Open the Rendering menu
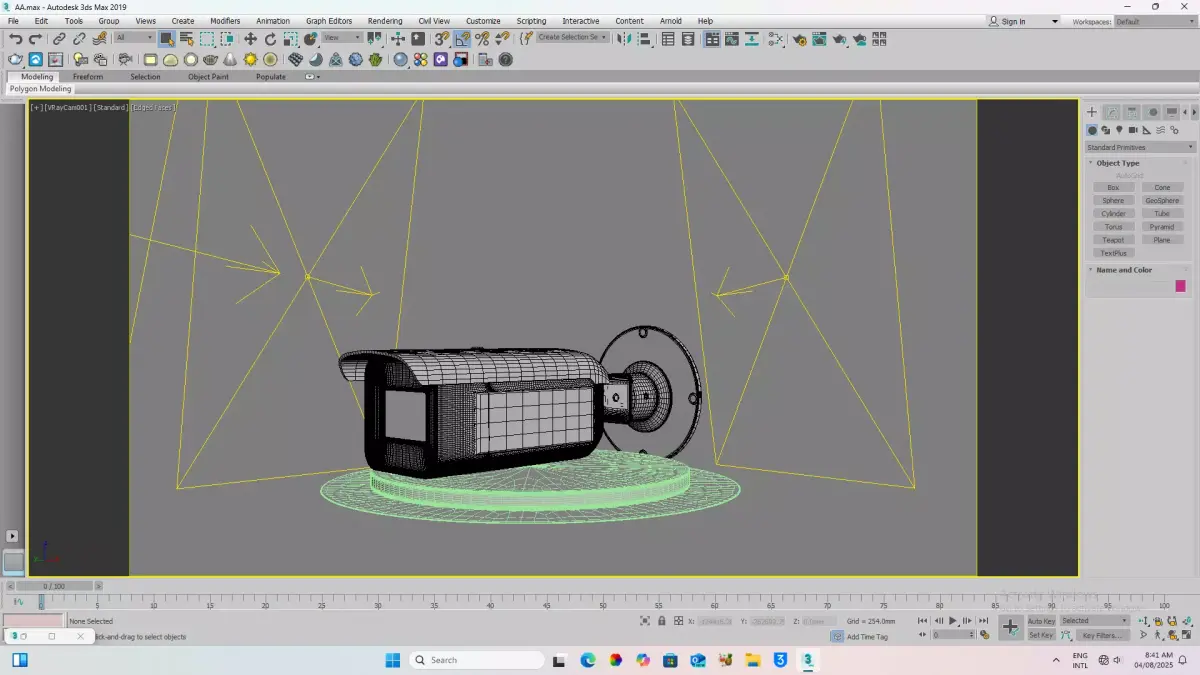 coord(385,21)
